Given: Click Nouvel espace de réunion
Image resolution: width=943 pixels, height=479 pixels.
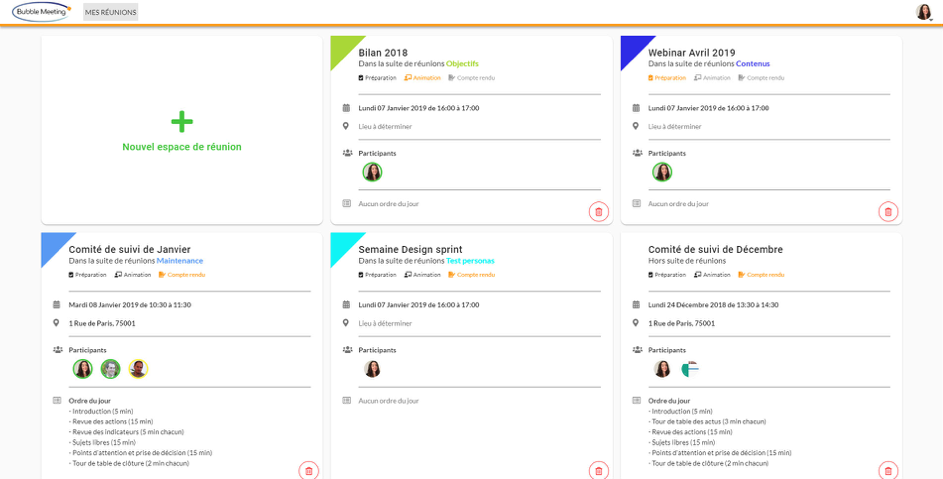Looking at the screenshot, I should click(181, 147).
